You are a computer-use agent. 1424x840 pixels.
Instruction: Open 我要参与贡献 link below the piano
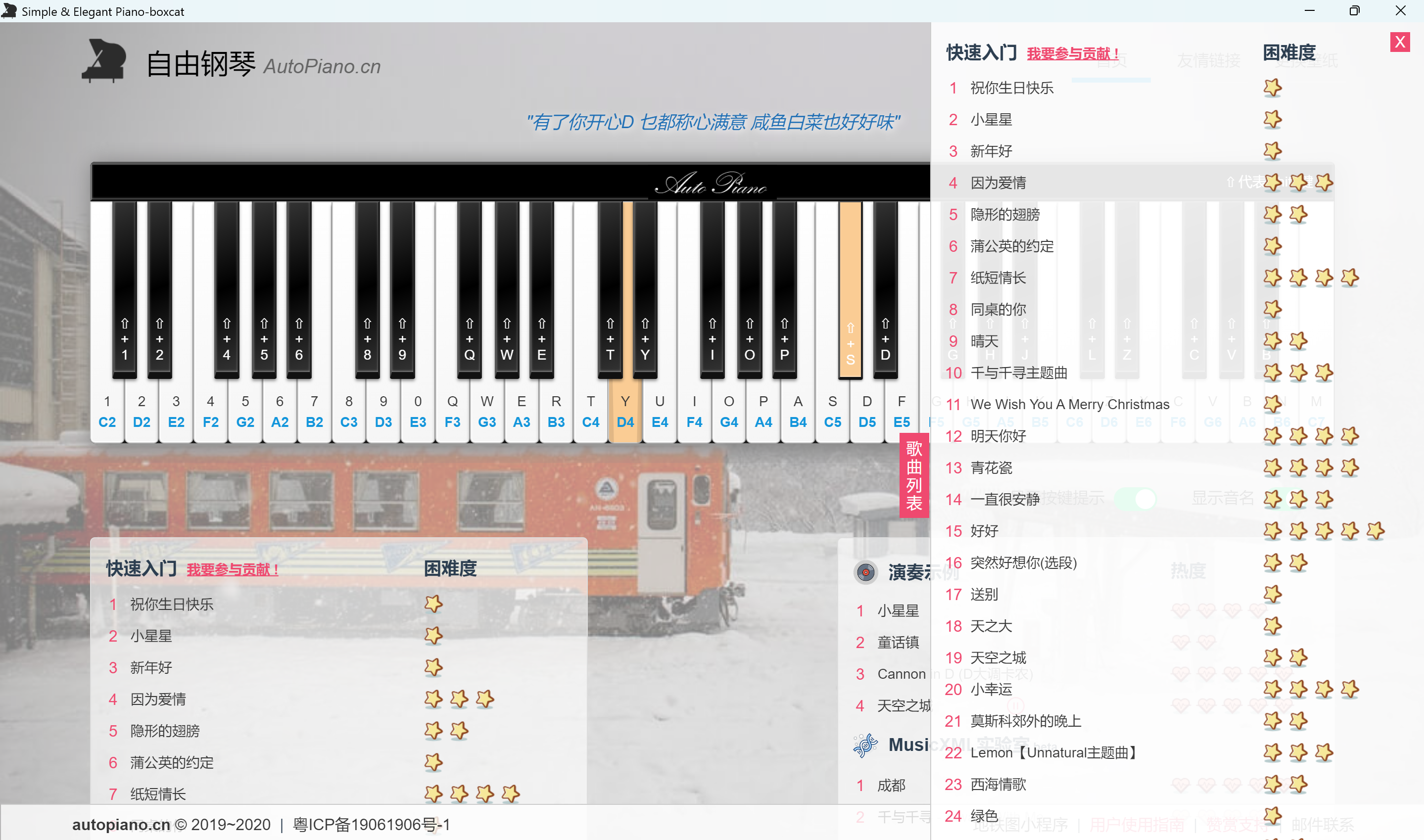[233, 569]
